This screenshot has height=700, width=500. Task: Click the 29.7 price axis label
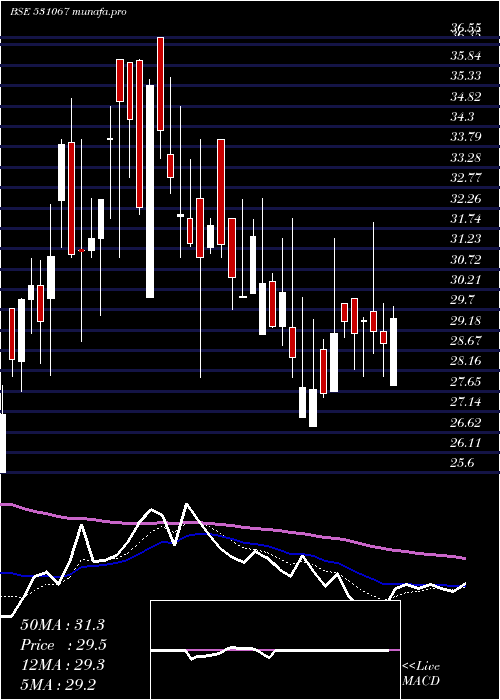(462, 300)
